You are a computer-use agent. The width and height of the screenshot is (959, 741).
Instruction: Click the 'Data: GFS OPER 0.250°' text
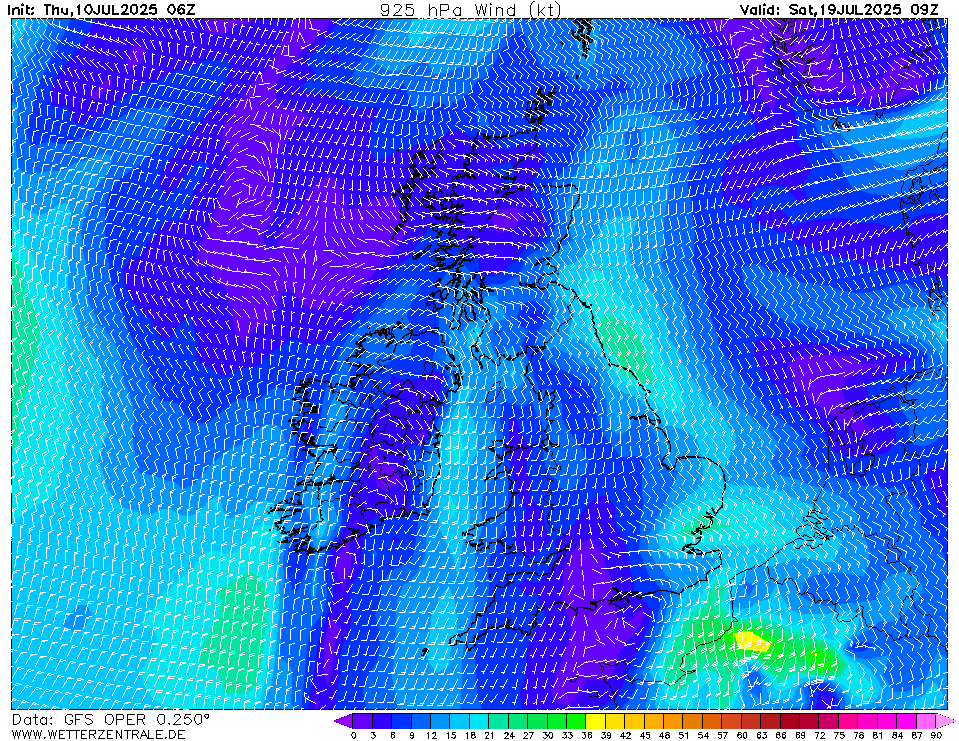111,719
